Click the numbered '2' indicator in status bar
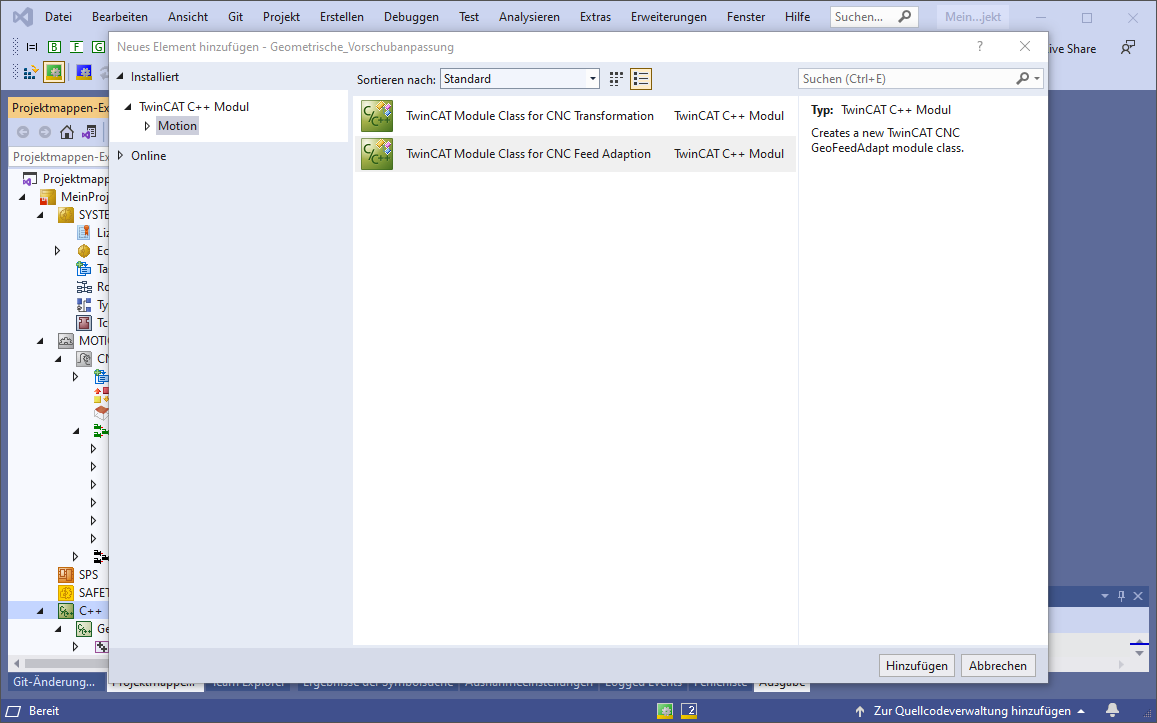Screen dimensions: 1157x723 coord(688,710)
